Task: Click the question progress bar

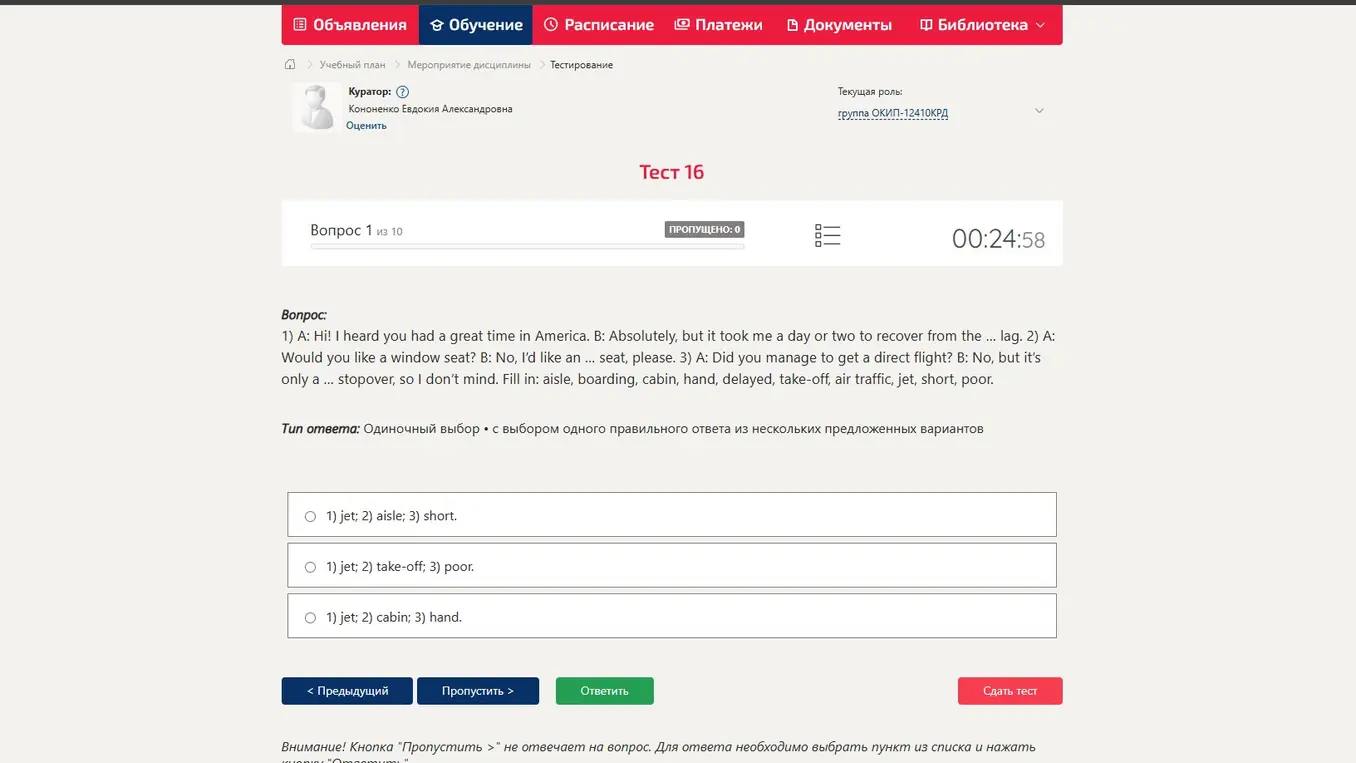Action: pyautogui.click(x=527, y=246)
